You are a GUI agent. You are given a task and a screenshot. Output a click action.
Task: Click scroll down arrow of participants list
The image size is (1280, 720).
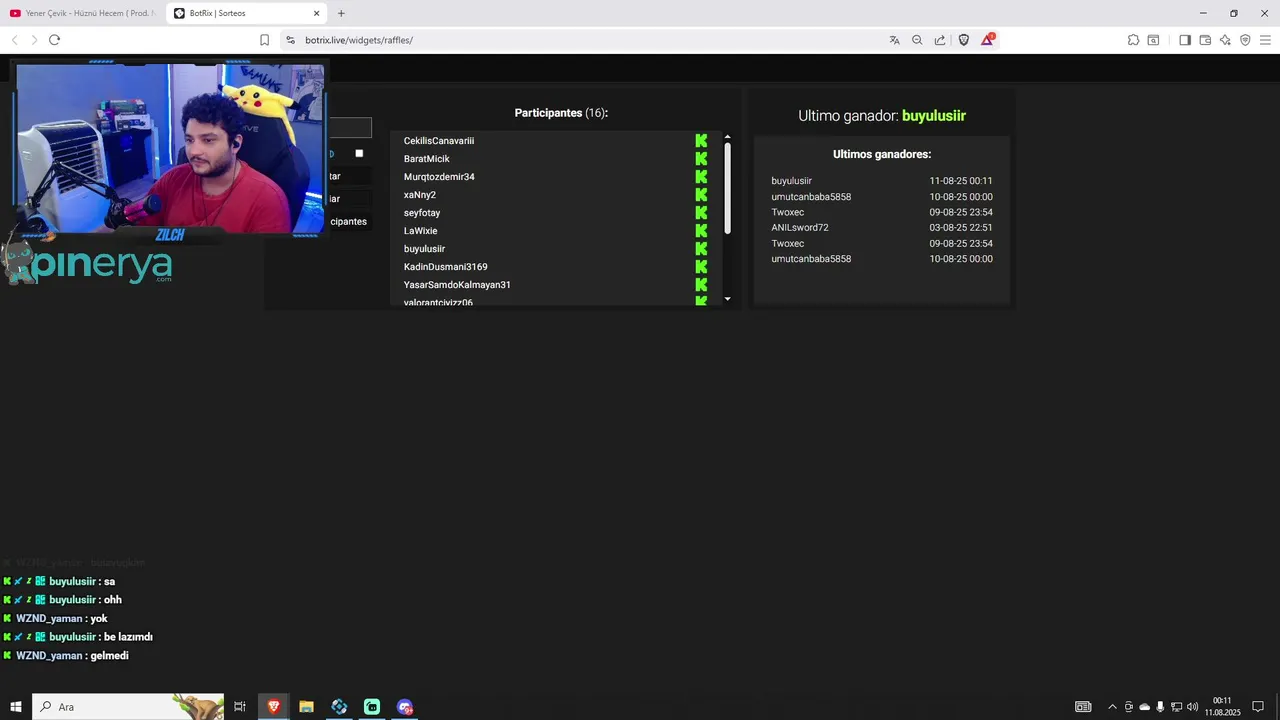coord(727,299)
